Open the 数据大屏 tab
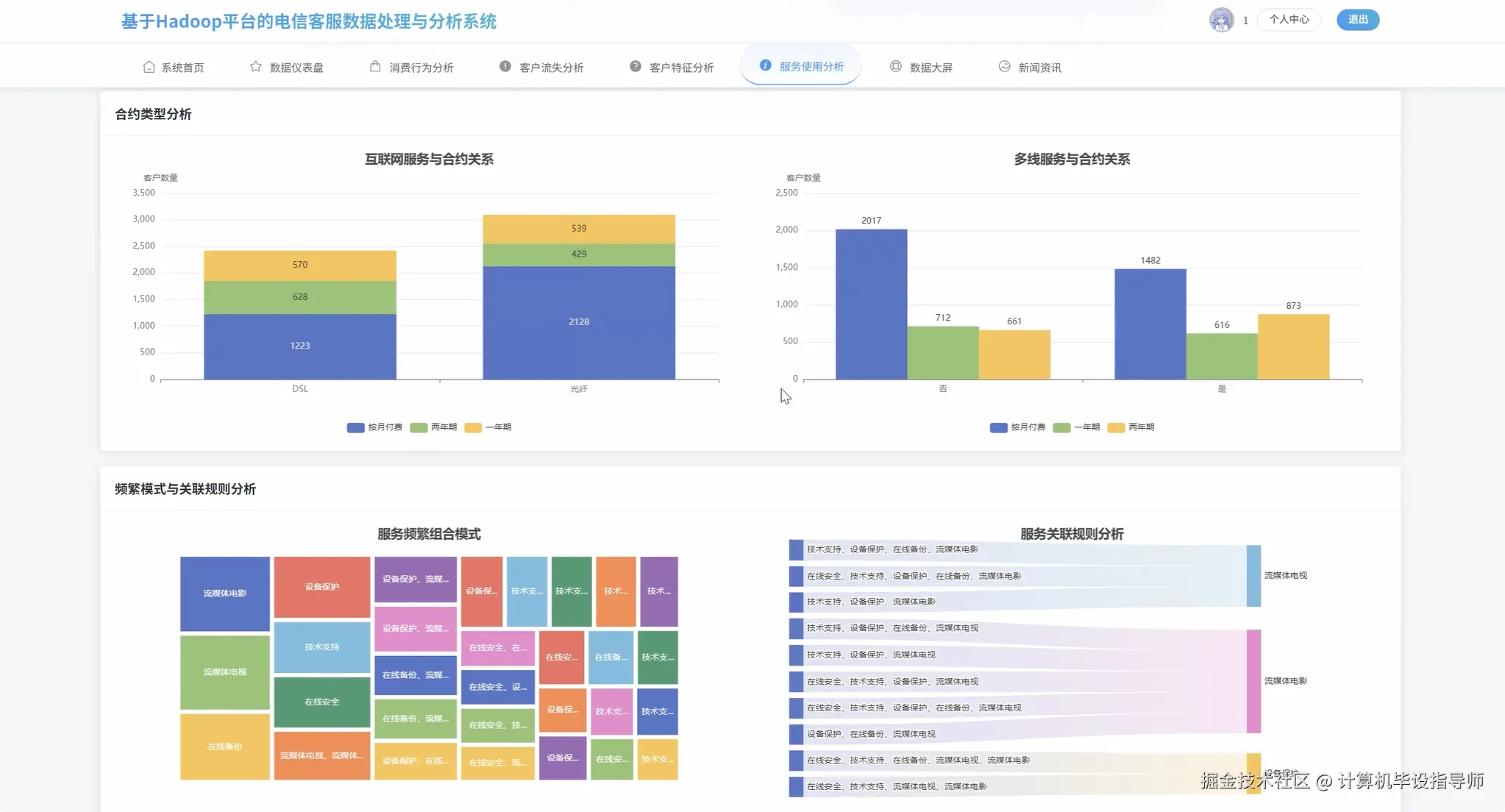Image resolution: width=1505 pixels, height=812 pixels. coord(922,67)
